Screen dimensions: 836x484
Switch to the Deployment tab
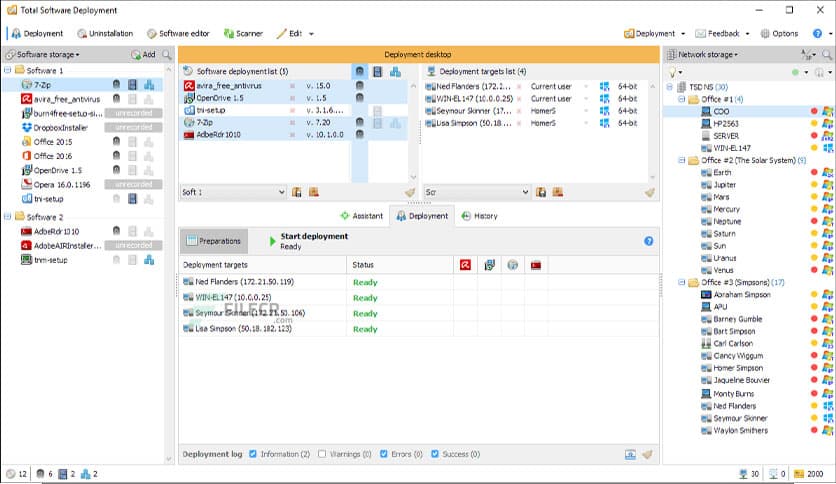422,216
